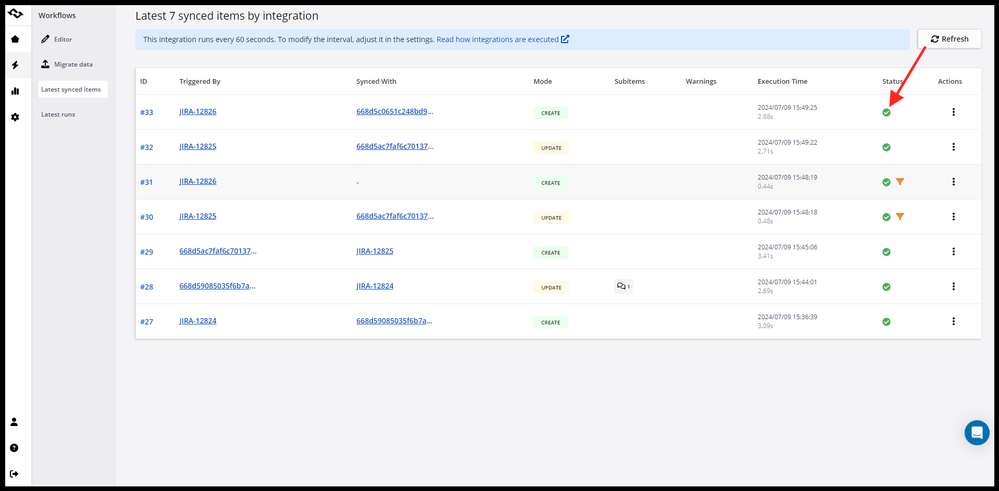The height and width of the screenshot is (491, 999).
Task: Click the logout icon in sidebar
Action: point(15,474)
